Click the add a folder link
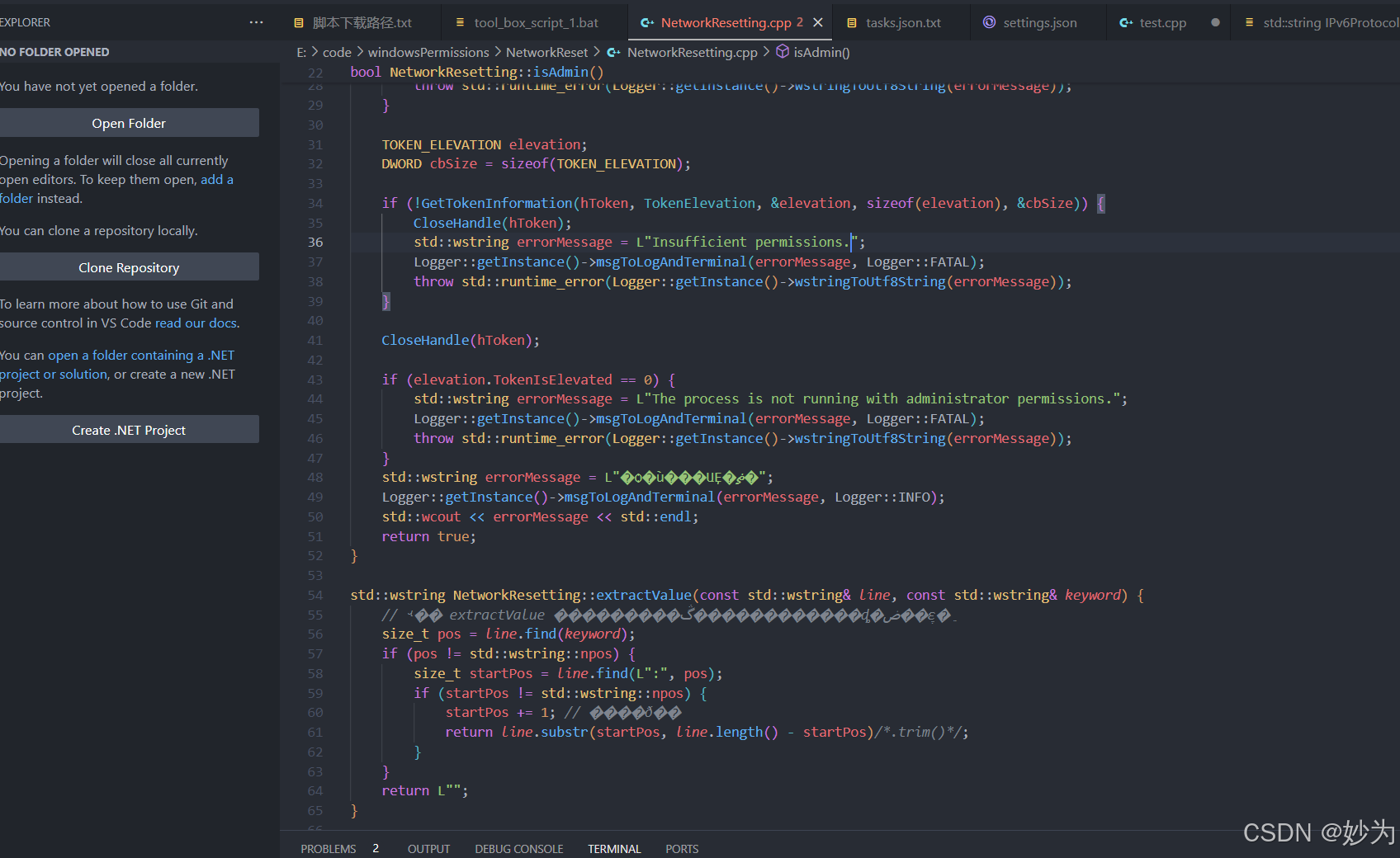This screenshot has width=1400, height=858. click(216, 179)
